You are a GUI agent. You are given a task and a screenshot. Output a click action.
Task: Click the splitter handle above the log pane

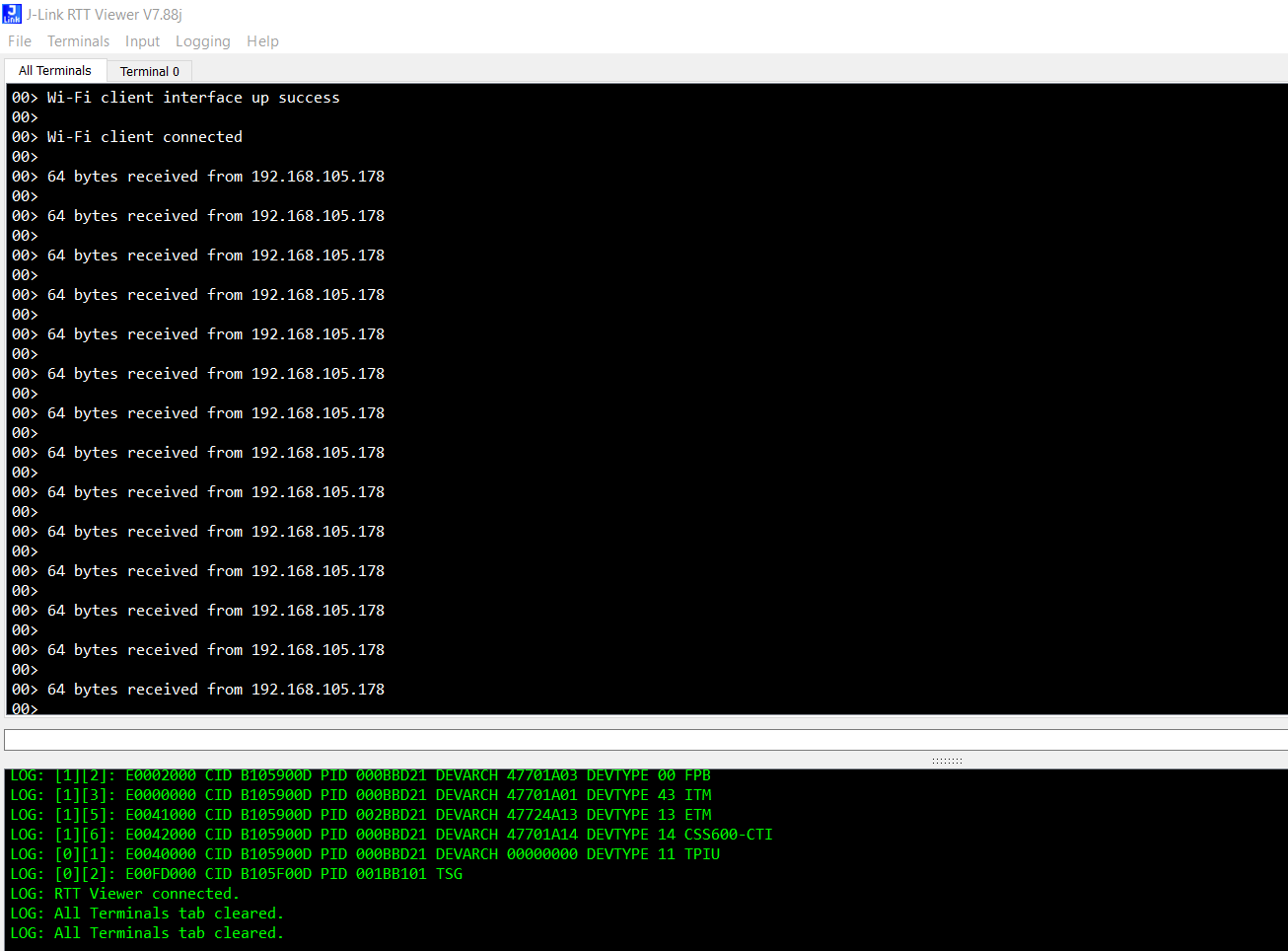tap(946, 759)
